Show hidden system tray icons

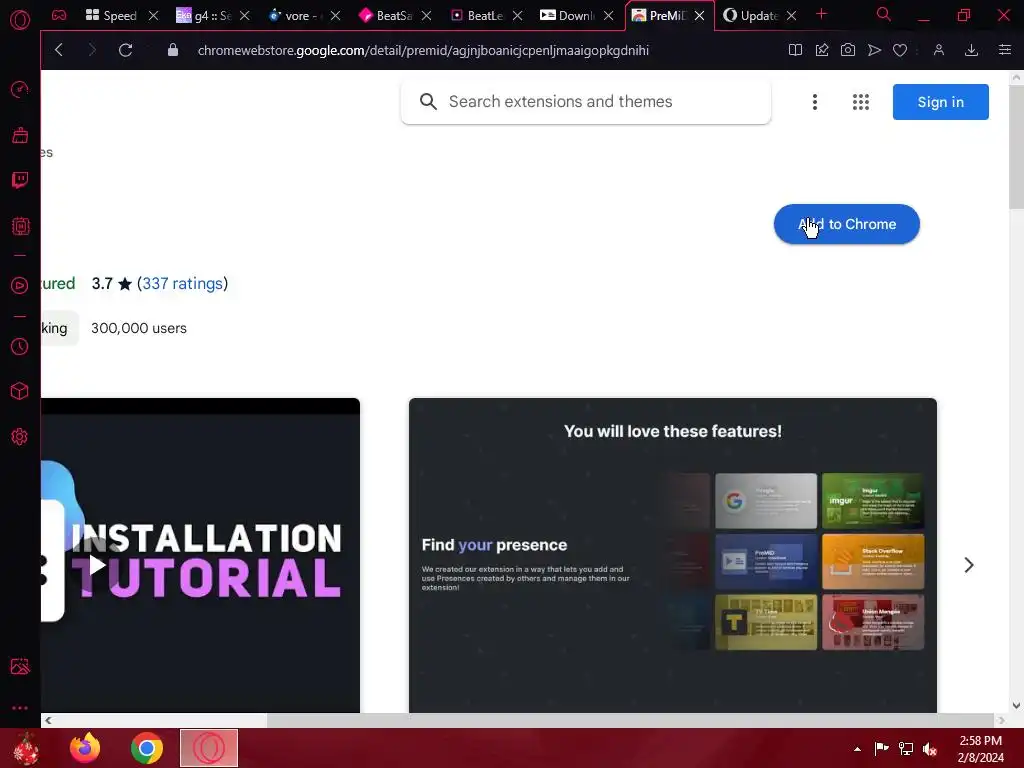pos(857,749)
